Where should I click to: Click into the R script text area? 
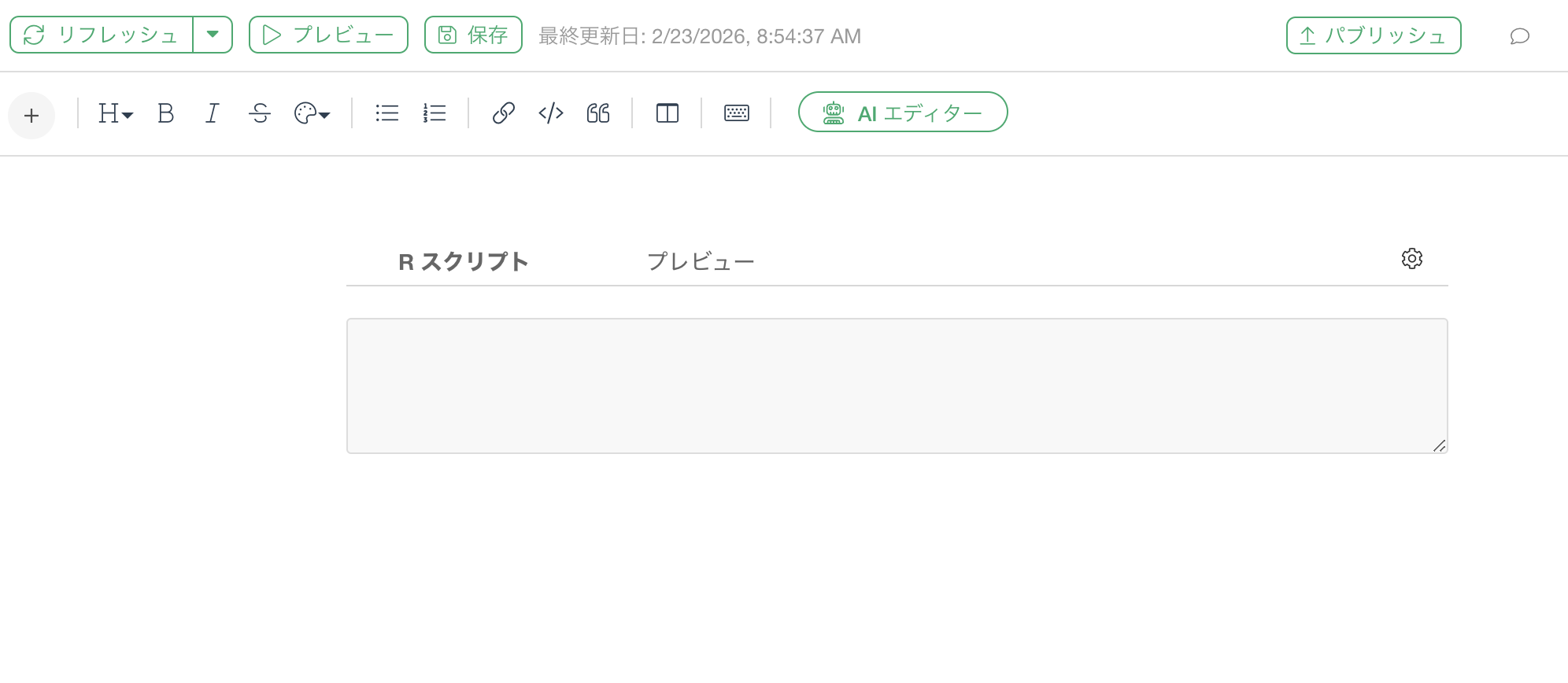(x=897, y=386)
